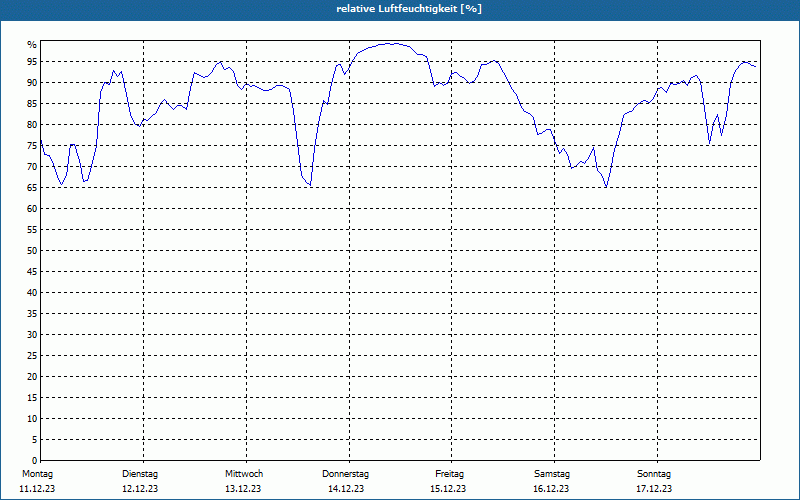Click the date '11.12.23'
This screenshot has width=800, height=500.
[x=37, y=489]
